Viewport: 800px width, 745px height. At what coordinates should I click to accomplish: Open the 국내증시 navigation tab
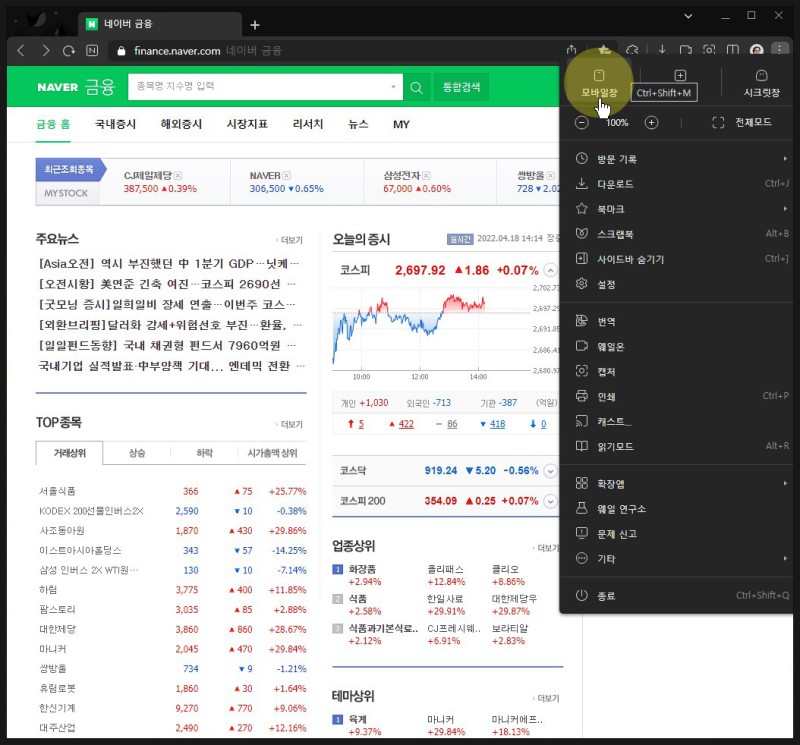[116, 124]
